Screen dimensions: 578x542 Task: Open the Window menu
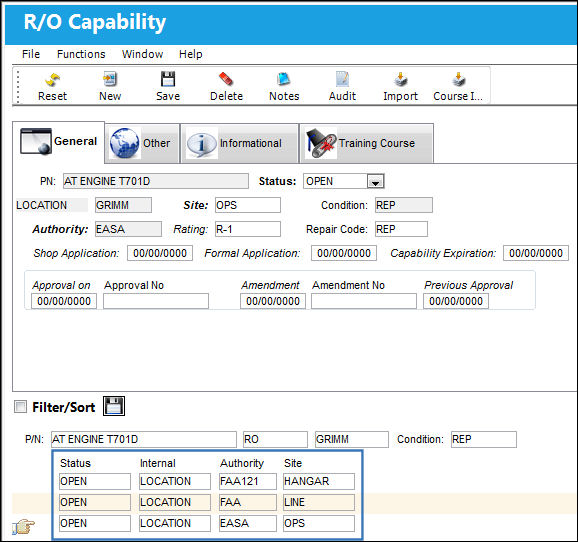tap(142, 54)
